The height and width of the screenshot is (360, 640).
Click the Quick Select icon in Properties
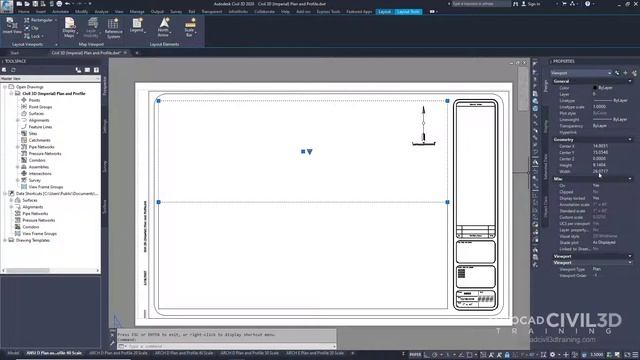tap(634, 73)
